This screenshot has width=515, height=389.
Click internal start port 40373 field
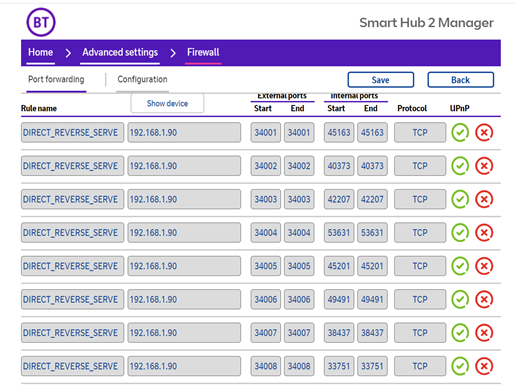tap(339, 166)
